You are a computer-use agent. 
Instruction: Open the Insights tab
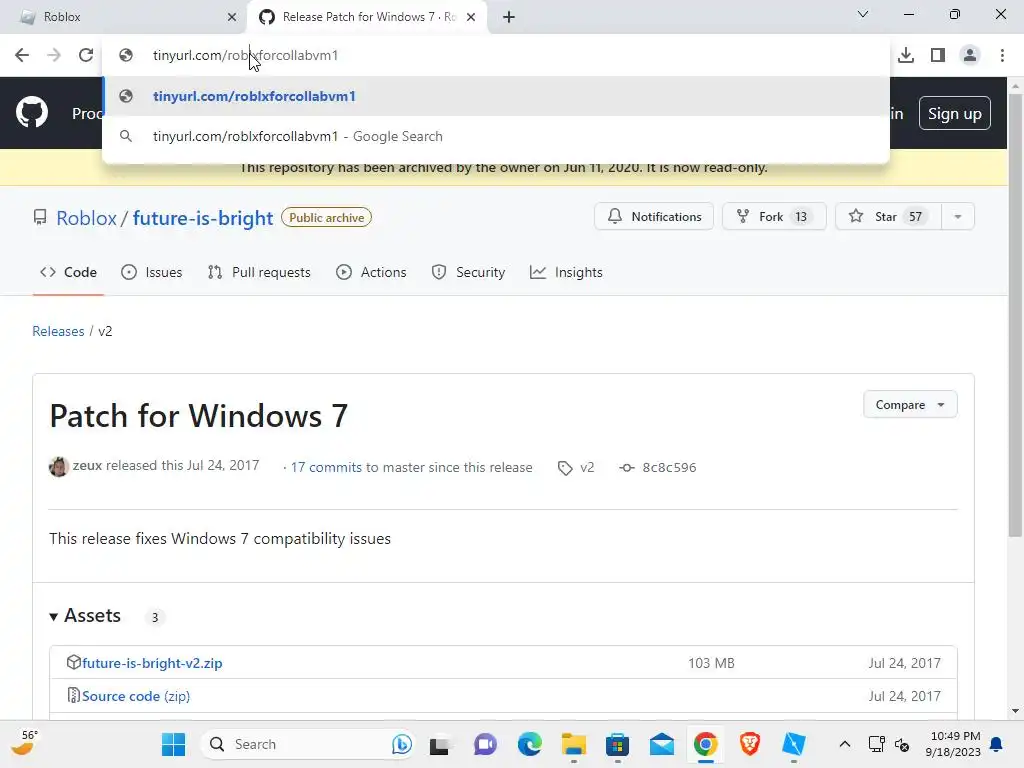pyautogui.click(x=566, y=272)
